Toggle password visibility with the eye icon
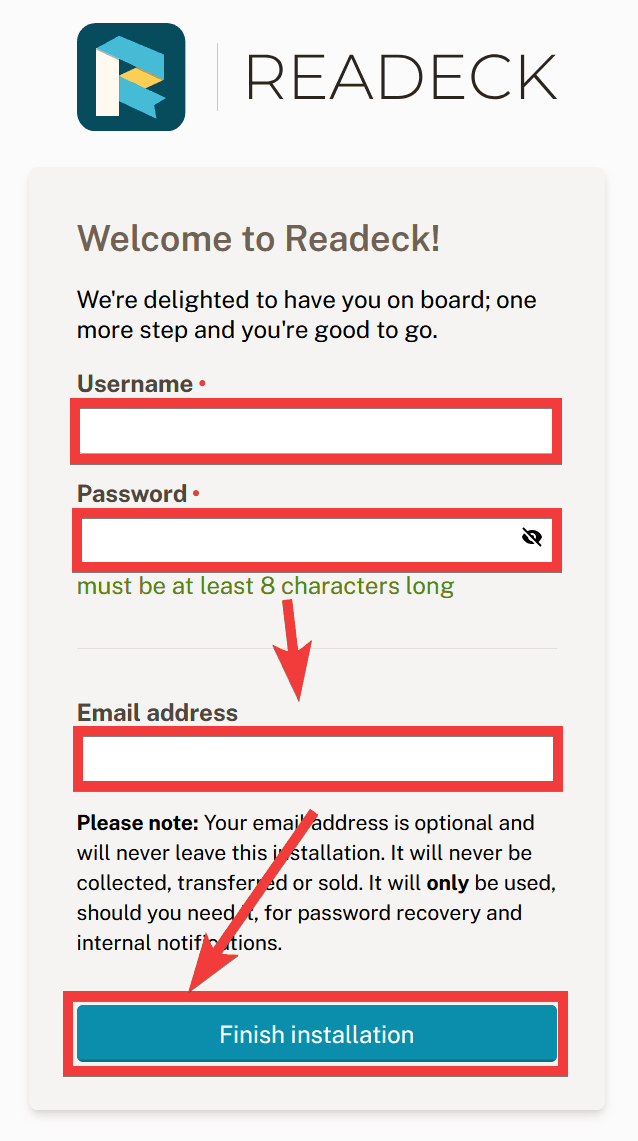638x1141 pixels. 532,538
